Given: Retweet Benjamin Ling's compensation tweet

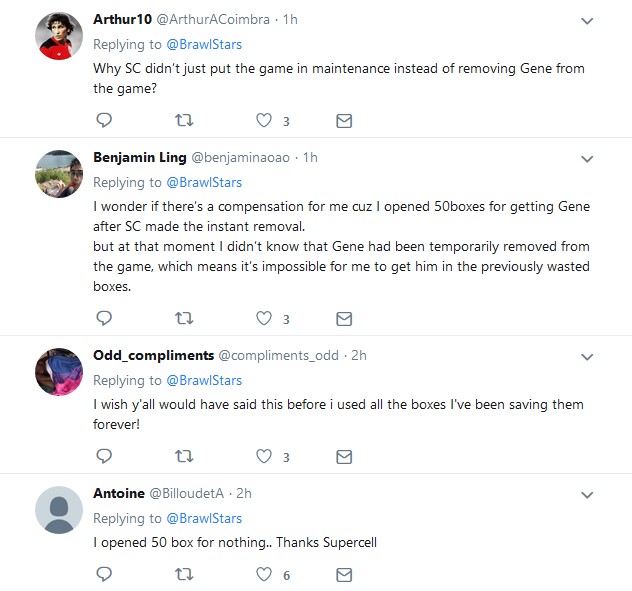Looking at the screenshot, I should pos(184,318).
